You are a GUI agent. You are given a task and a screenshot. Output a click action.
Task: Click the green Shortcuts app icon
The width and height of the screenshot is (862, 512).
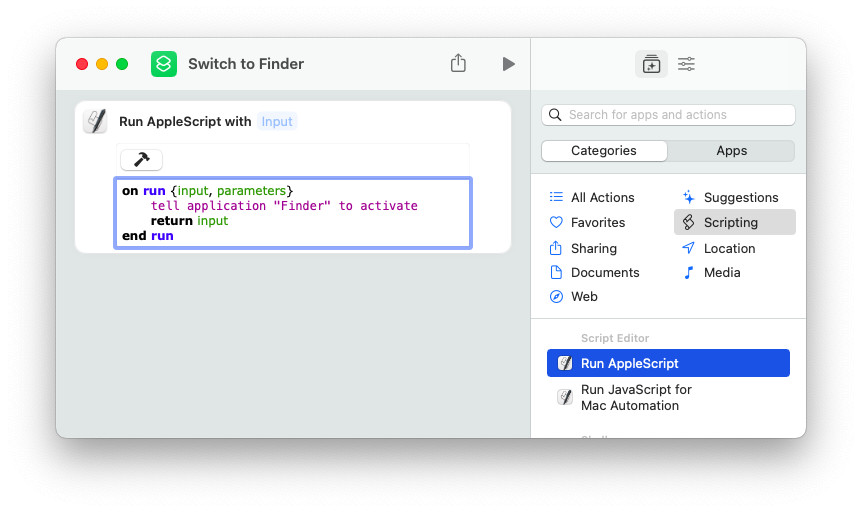pyautogui.click(x=164, y=64)
